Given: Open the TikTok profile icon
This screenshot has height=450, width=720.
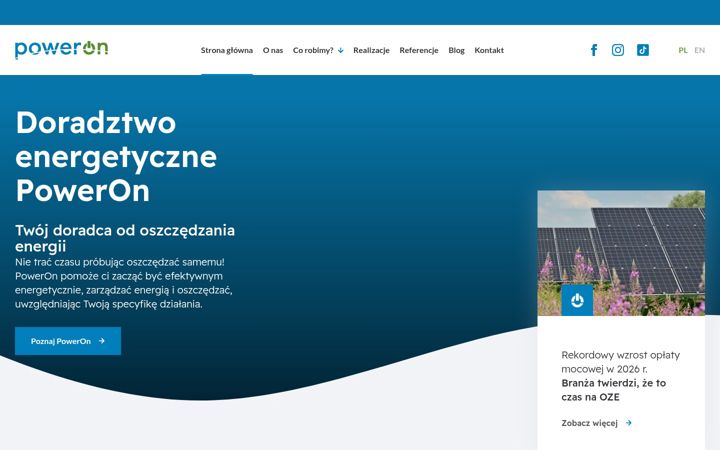Looking at the screenshot, I should pos(643,50).
